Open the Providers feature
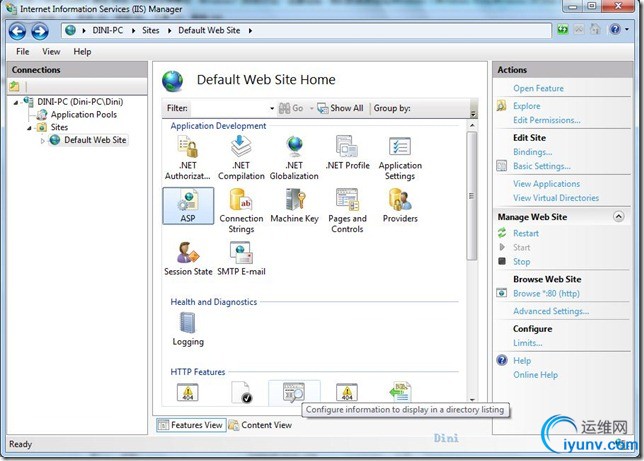644x461 pixels. [400, 206]
